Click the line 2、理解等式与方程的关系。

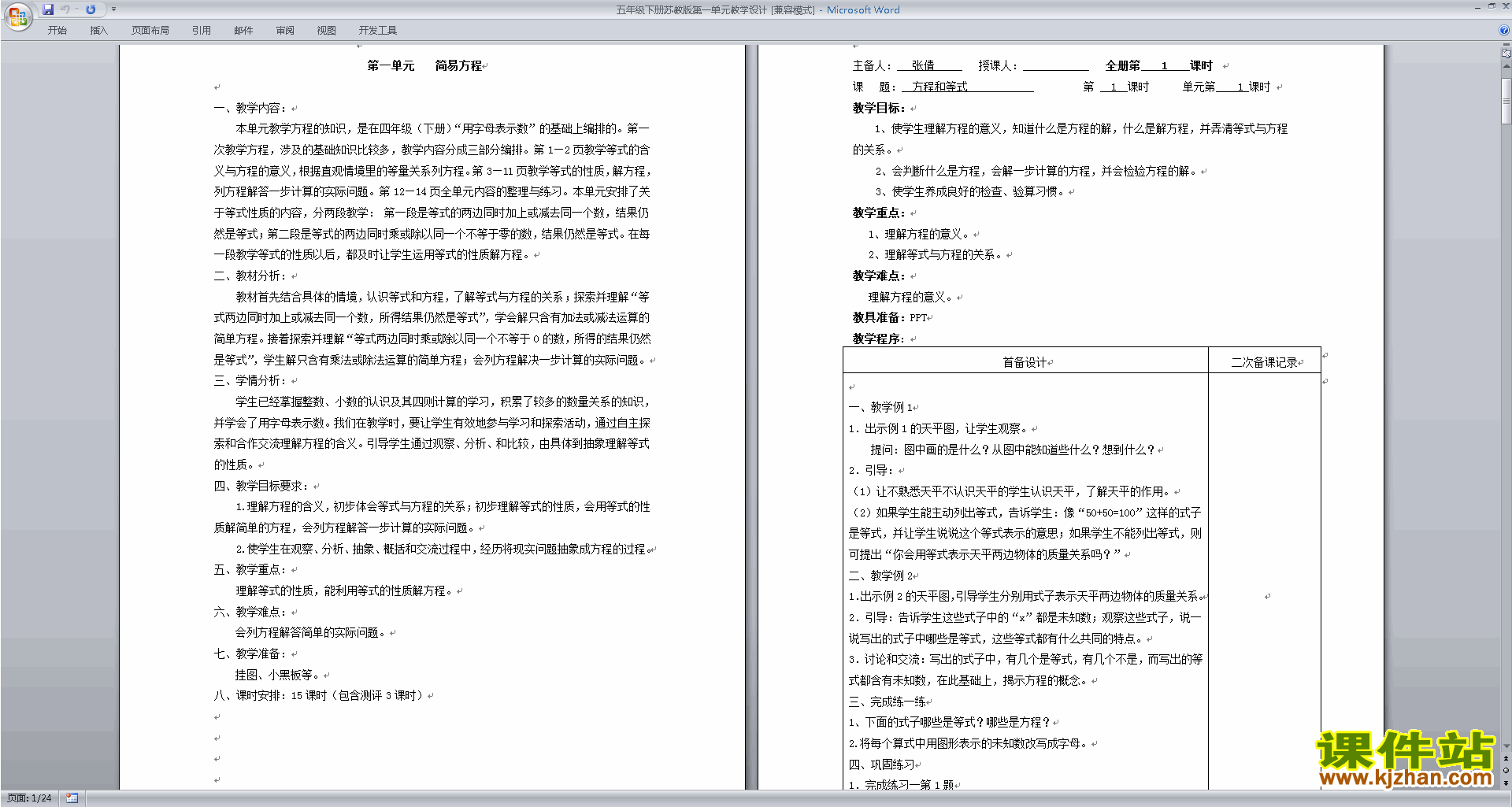point(935,255)
